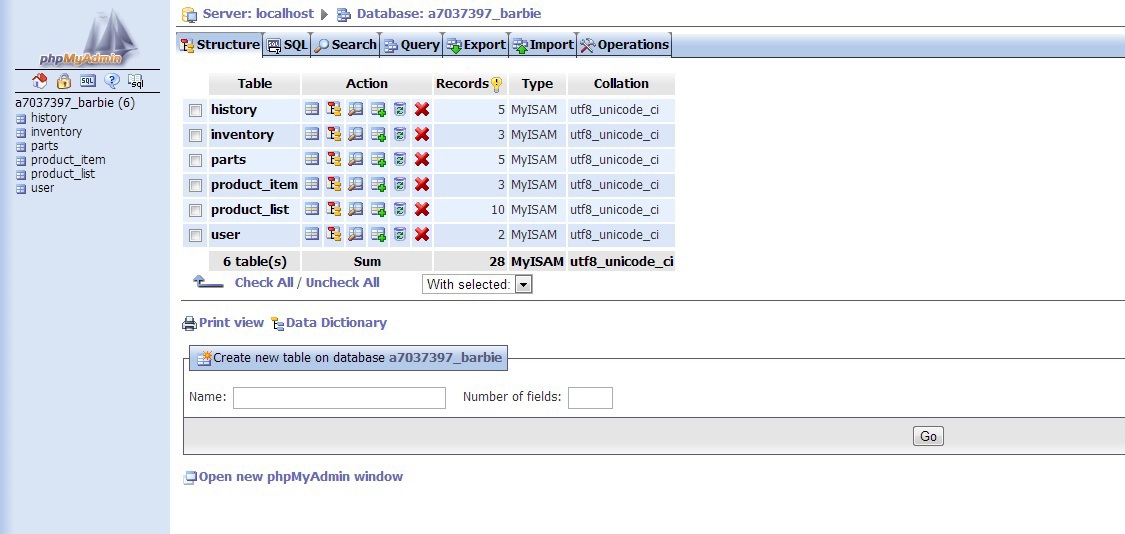The image size is (1125, 534).
Task: Open the Operations tab
Action: pos(624,45)
